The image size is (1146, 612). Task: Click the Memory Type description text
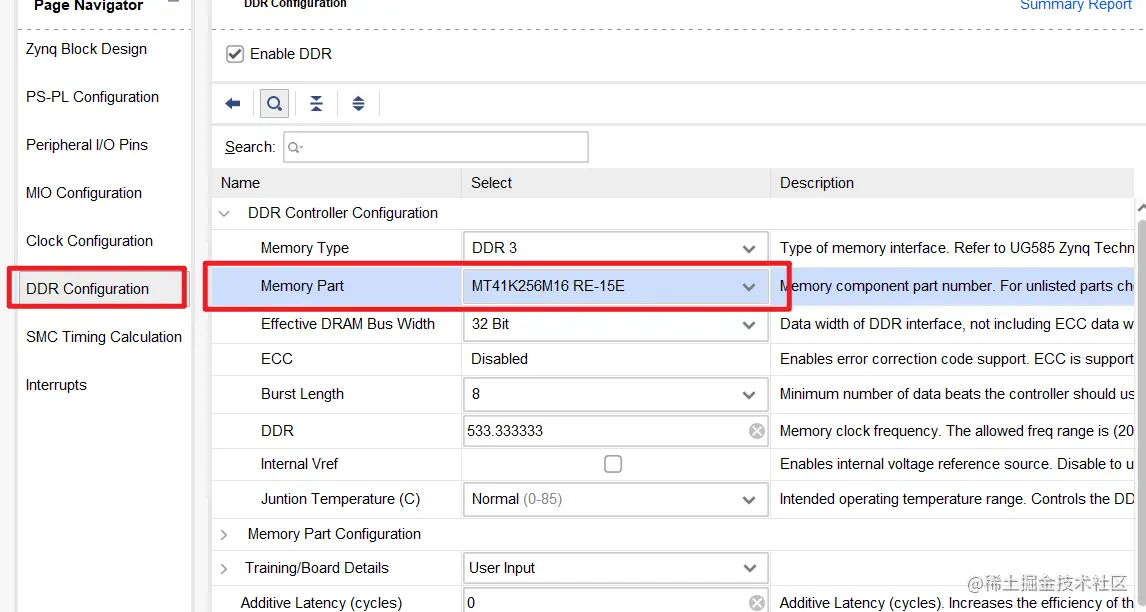coord(957,248)
